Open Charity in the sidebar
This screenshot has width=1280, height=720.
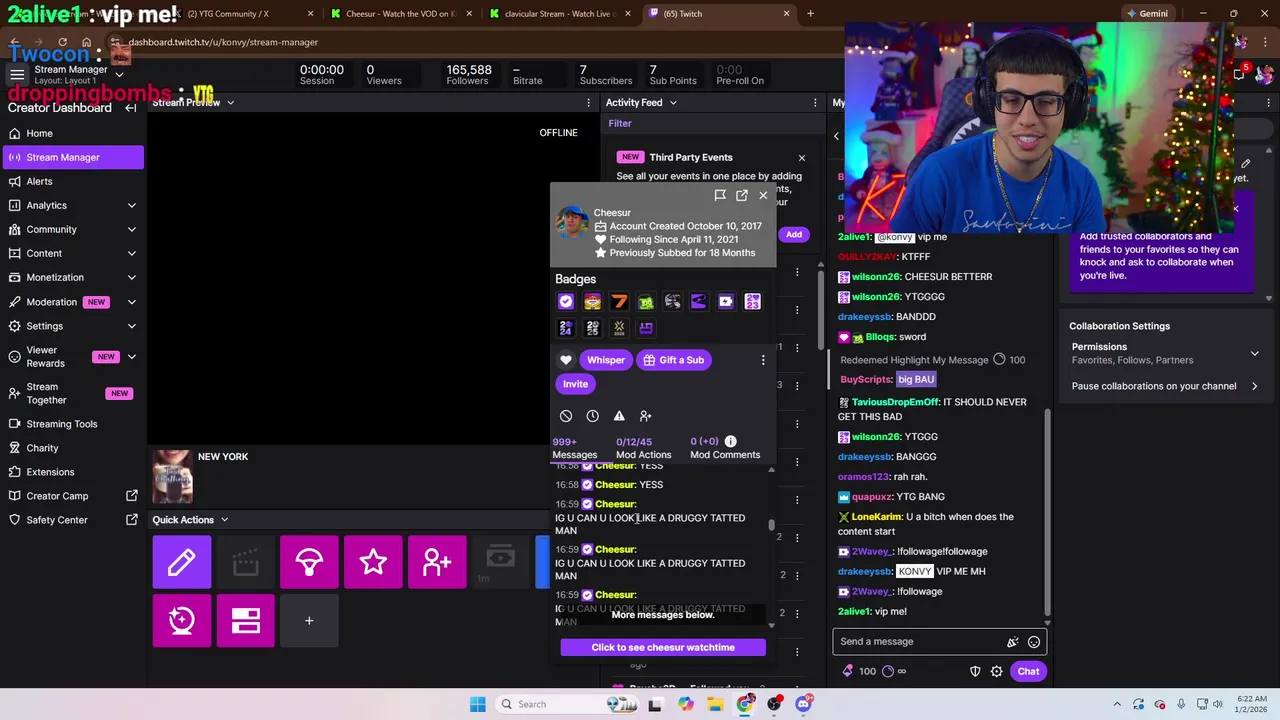[72, 448]
